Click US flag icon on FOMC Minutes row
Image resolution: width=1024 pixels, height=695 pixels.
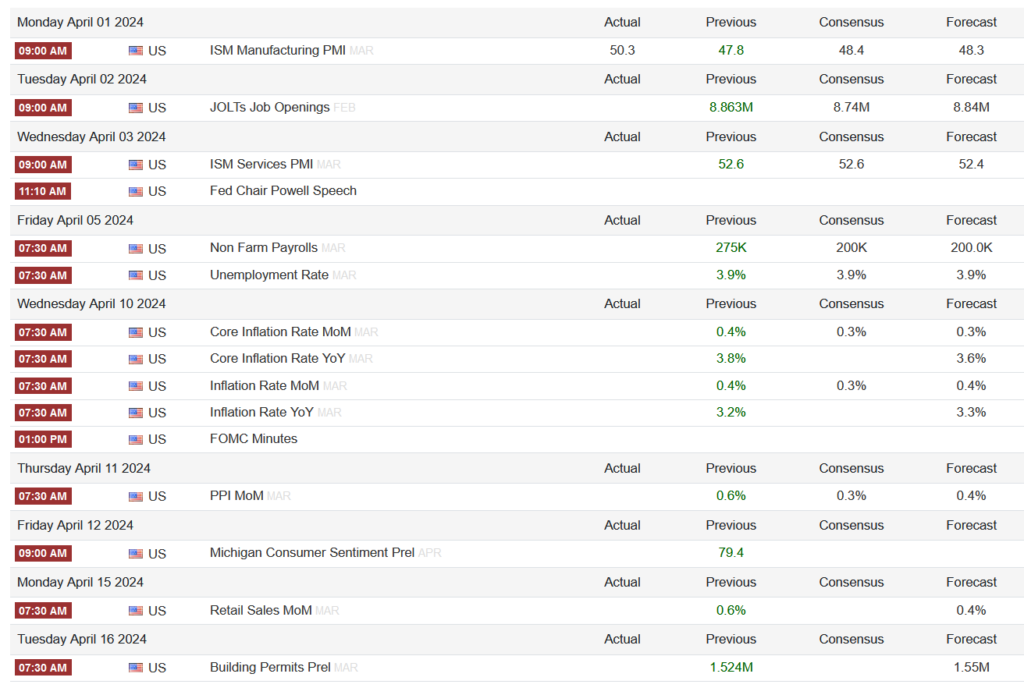point(135,439)
